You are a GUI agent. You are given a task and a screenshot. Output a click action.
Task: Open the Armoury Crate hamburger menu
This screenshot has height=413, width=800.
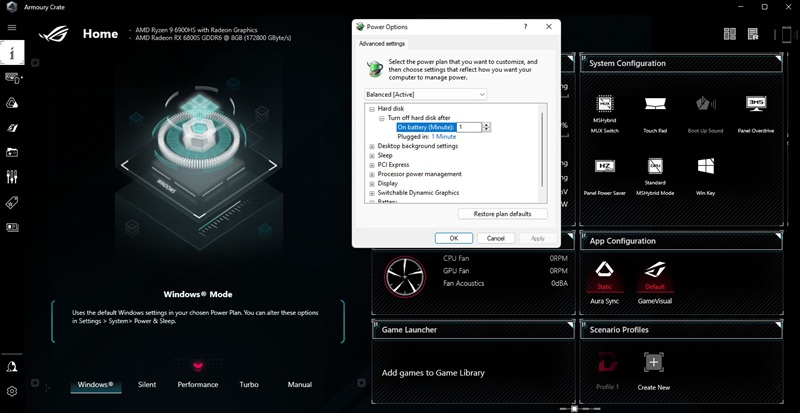[x=12, y=28]
